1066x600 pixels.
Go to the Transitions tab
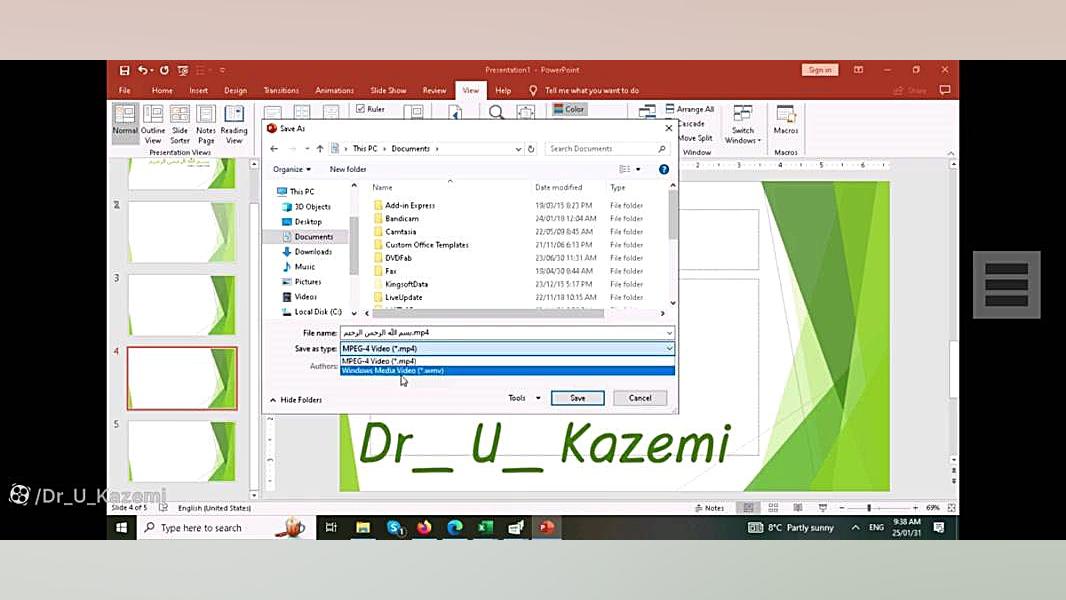(281, 90)
